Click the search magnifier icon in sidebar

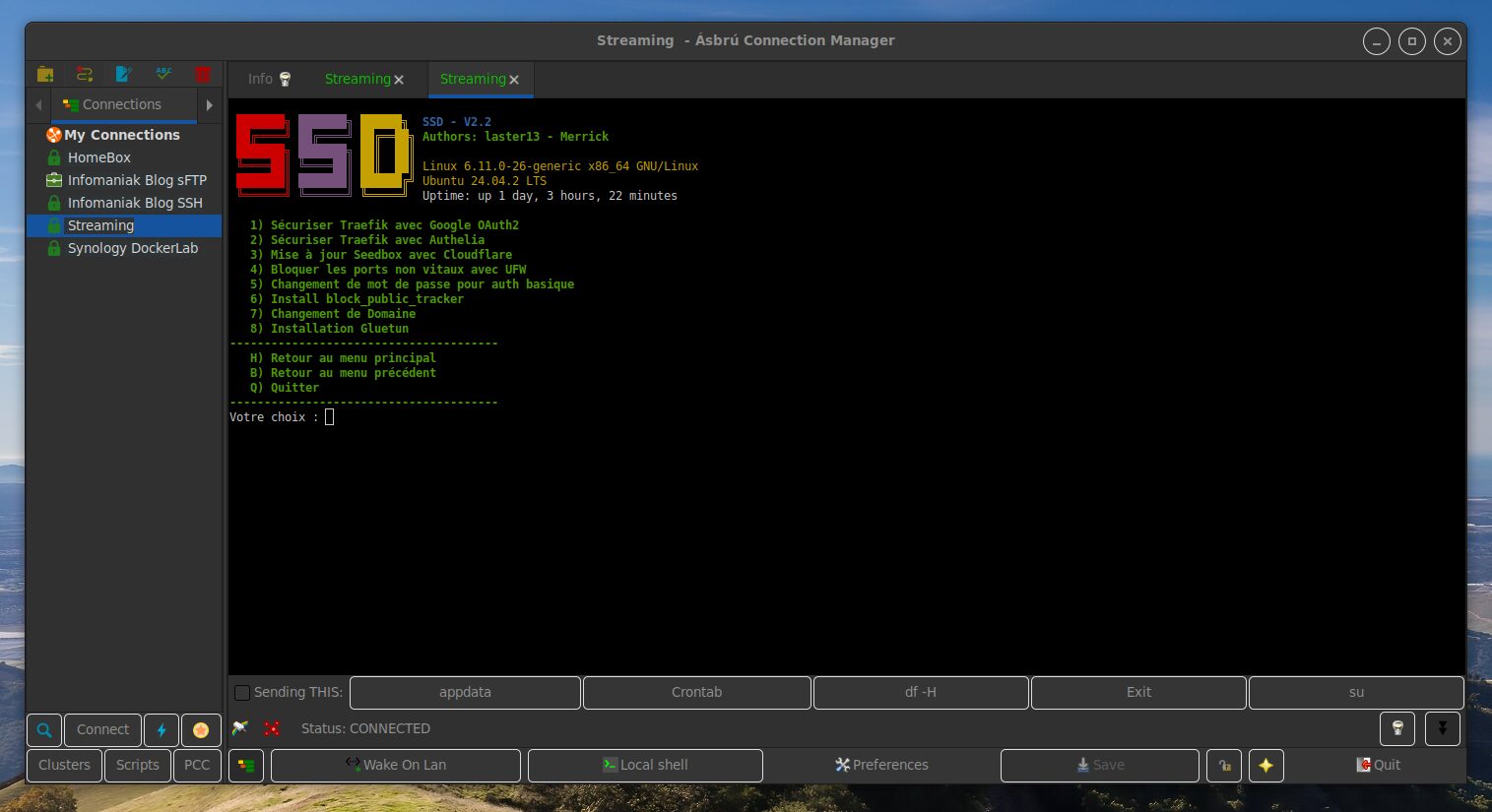click(44, 730)
